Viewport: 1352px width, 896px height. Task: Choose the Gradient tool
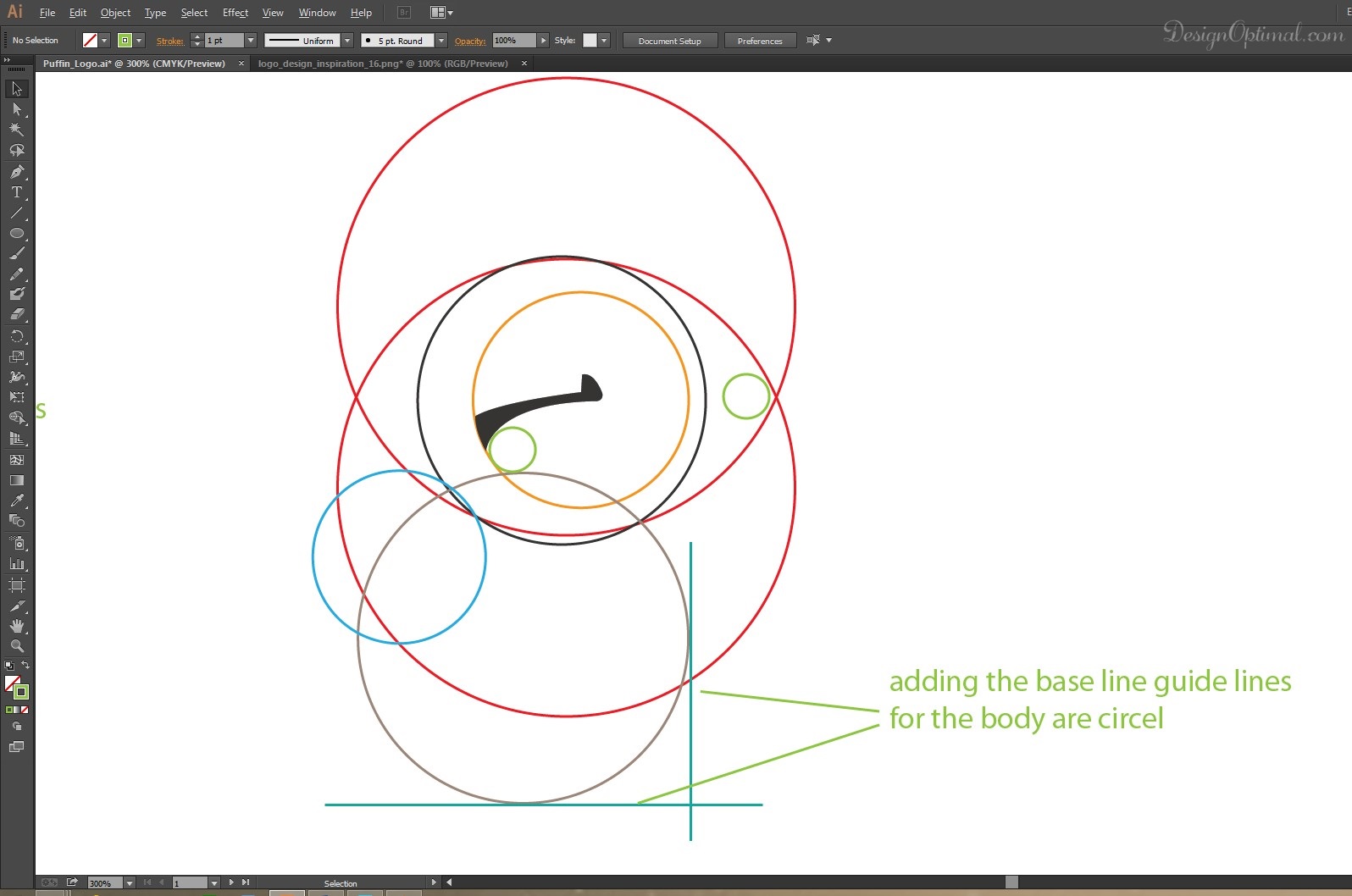[17, 480]
